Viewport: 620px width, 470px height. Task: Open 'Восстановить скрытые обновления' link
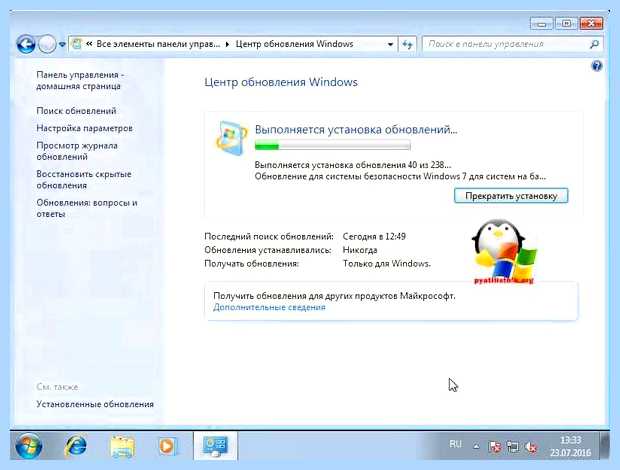[84, 179]
